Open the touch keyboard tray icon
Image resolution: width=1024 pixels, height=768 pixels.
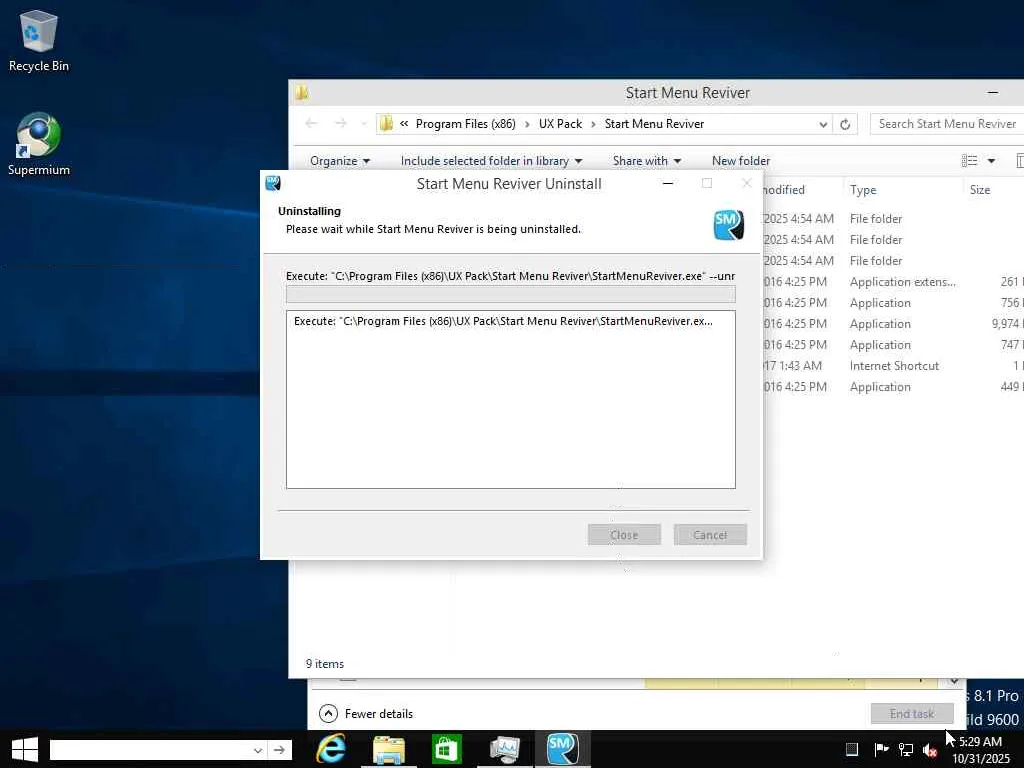click(852, 749)
